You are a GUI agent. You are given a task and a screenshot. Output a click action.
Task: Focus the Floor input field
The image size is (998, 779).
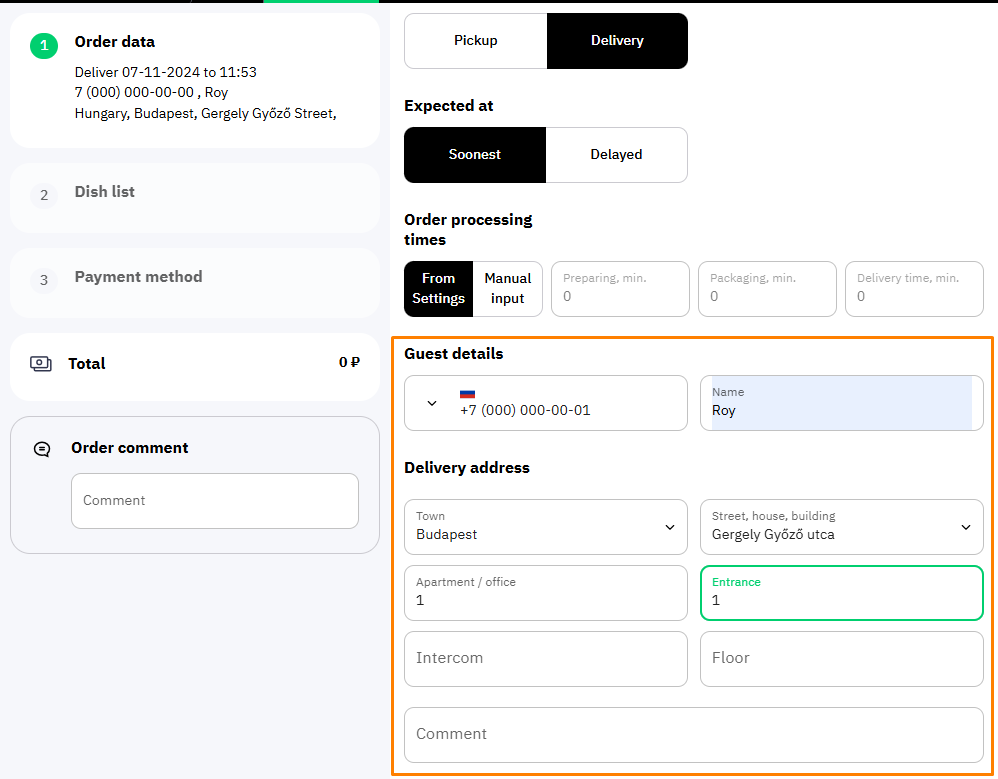841,659
